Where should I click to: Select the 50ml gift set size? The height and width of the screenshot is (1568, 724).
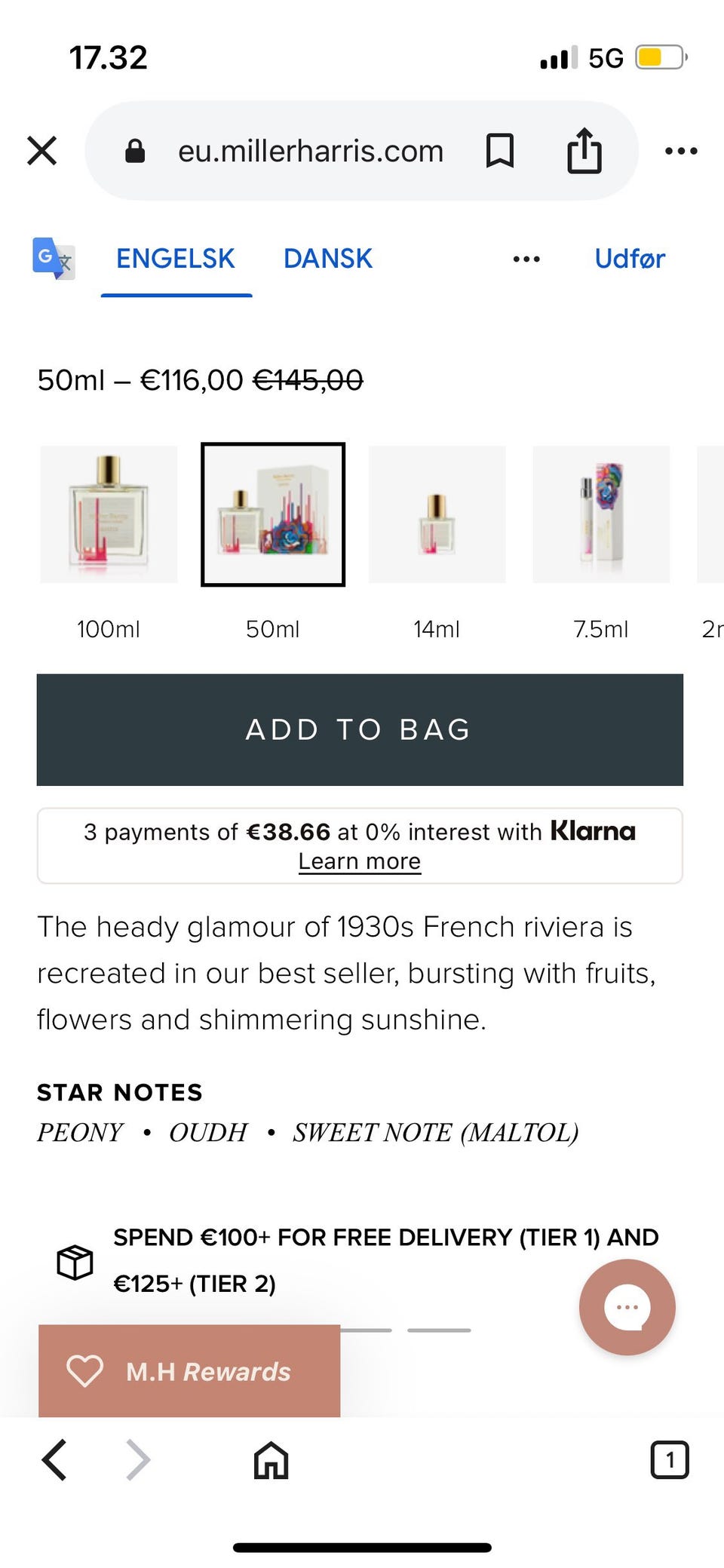(273, 514)
